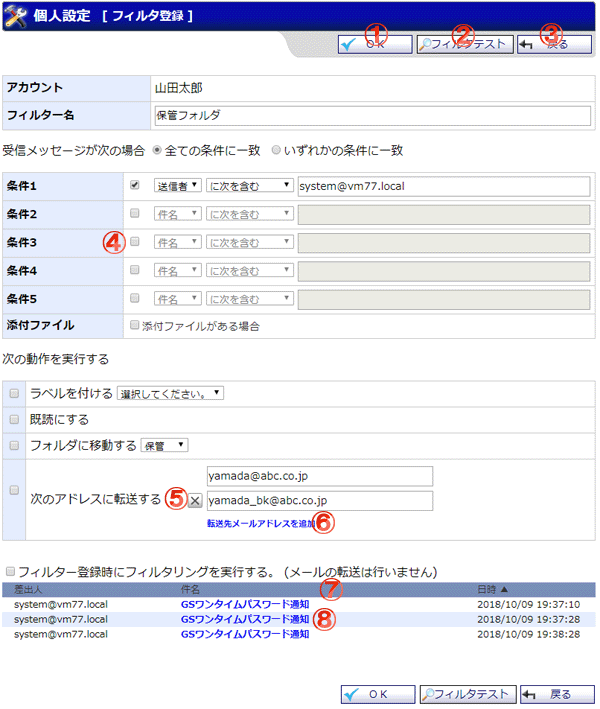Viewport: 600px width, 709px height.
Task: Open 条件1 送信者 field dropdown
Action: [x=178, y=186]
